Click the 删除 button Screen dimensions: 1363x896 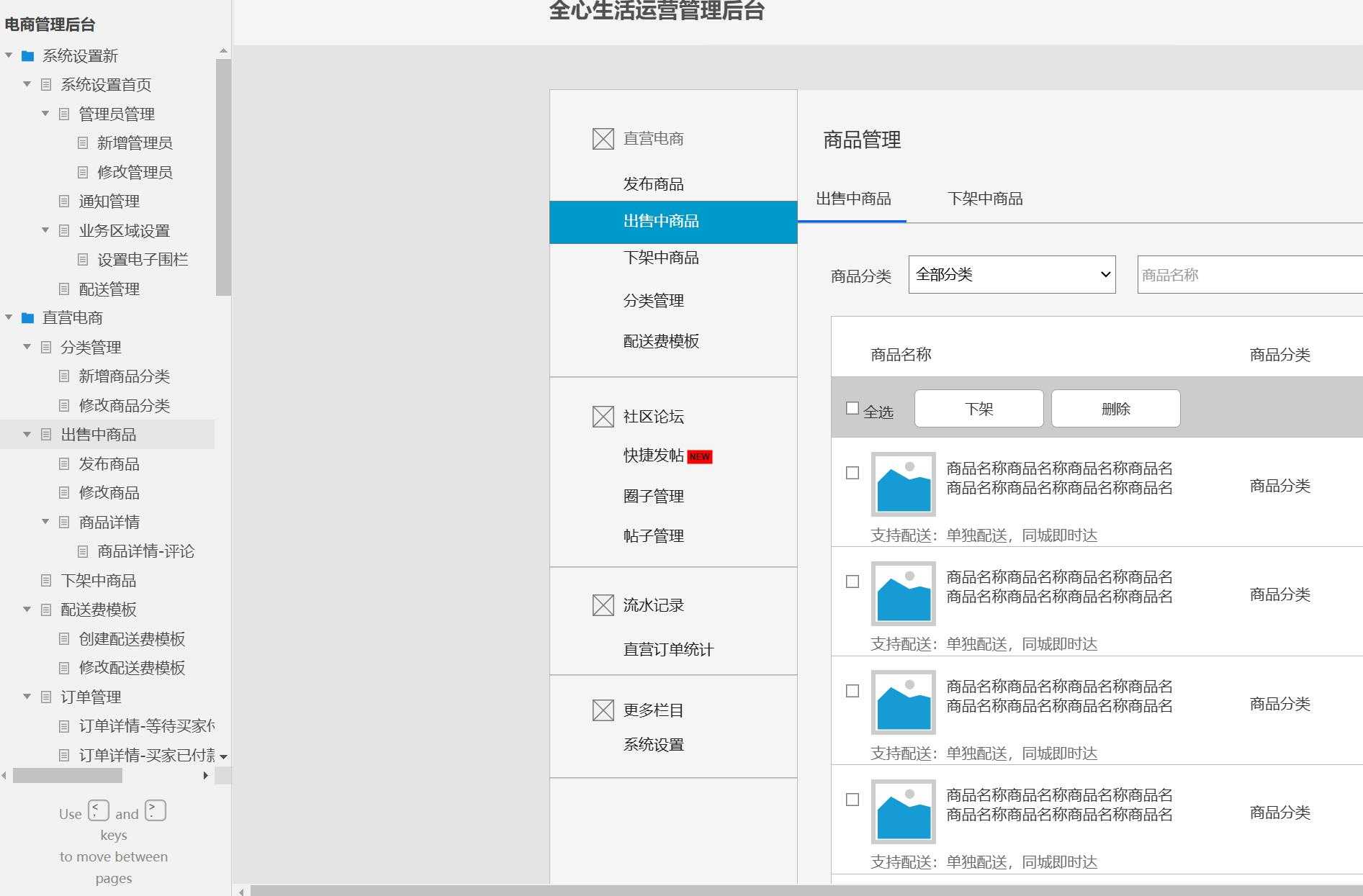point(1115,408)
